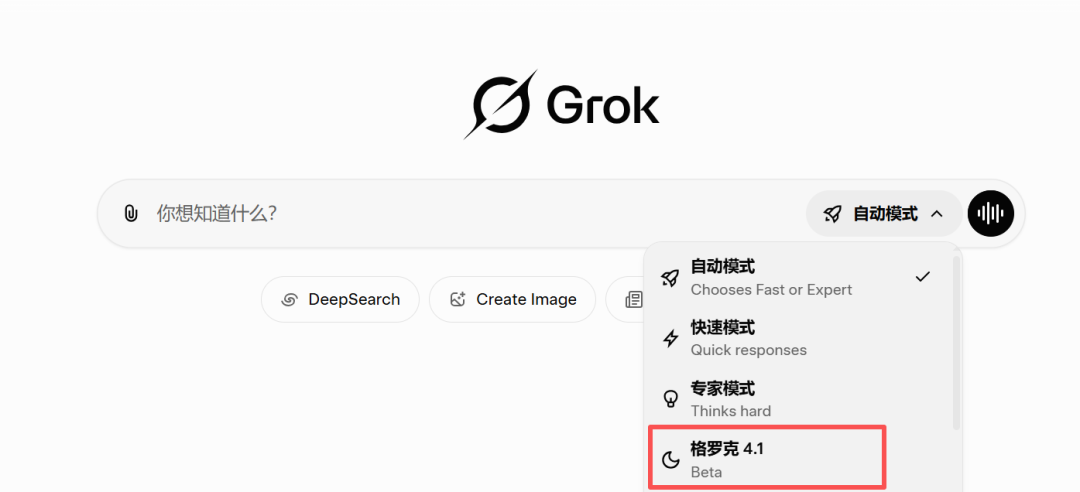Click the Grok slashed-circle logo icon
The height and width of the screenshot is (492, 1080).
(x=503, y=104)
